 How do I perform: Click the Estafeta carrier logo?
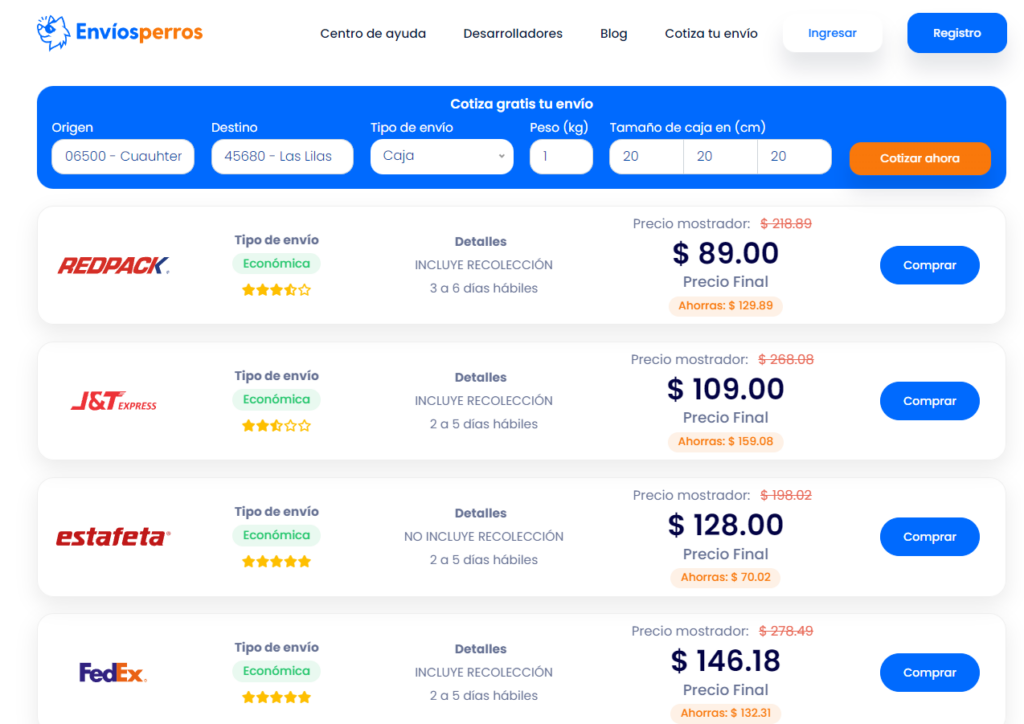point(113,537)
